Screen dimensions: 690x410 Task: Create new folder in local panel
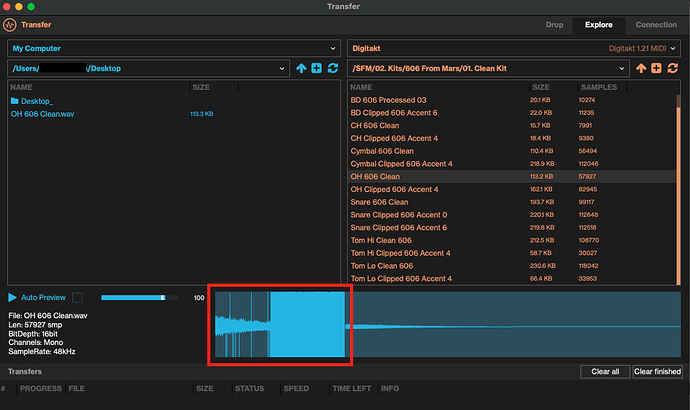317,68
